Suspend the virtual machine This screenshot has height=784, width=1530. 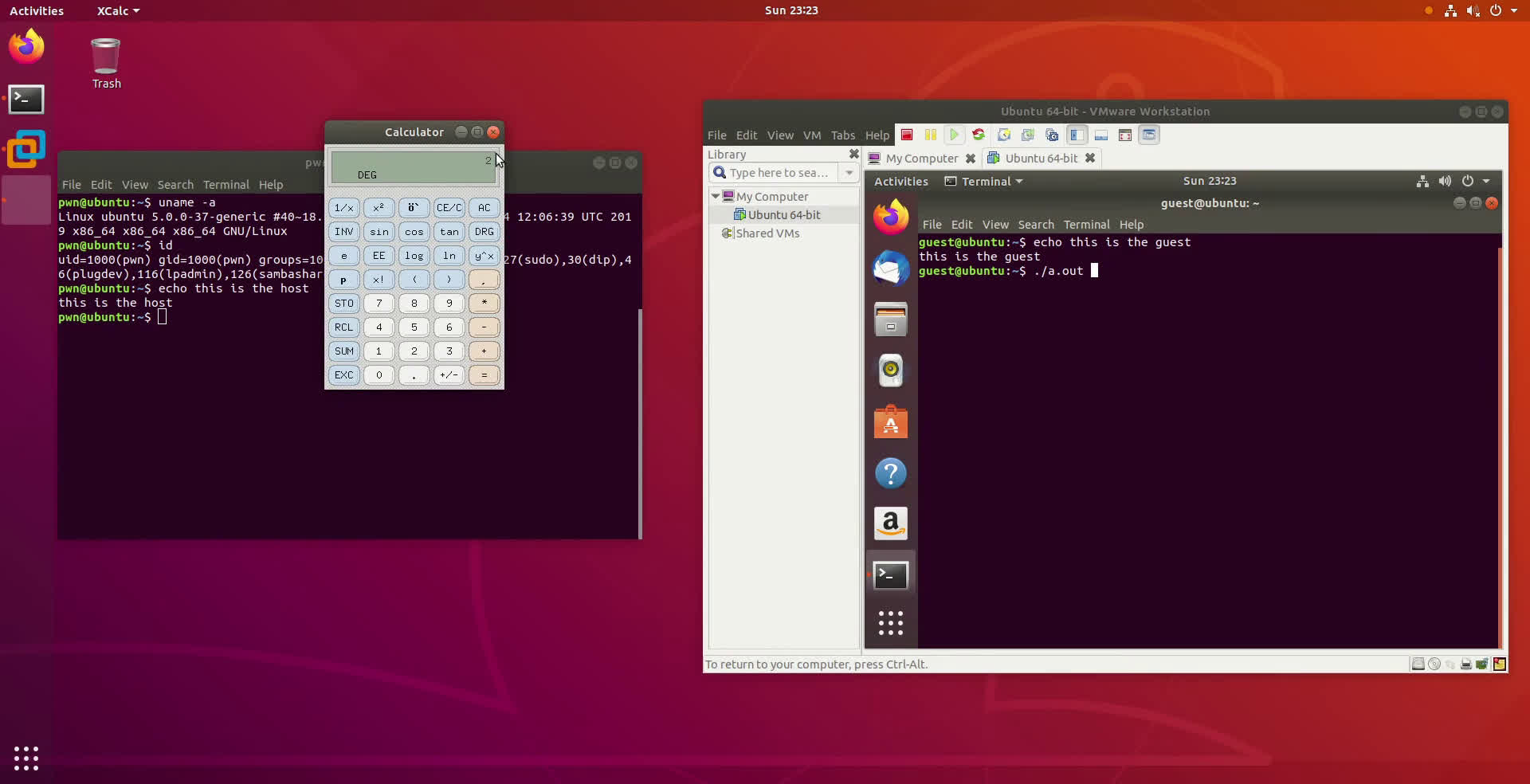(931, 135)
